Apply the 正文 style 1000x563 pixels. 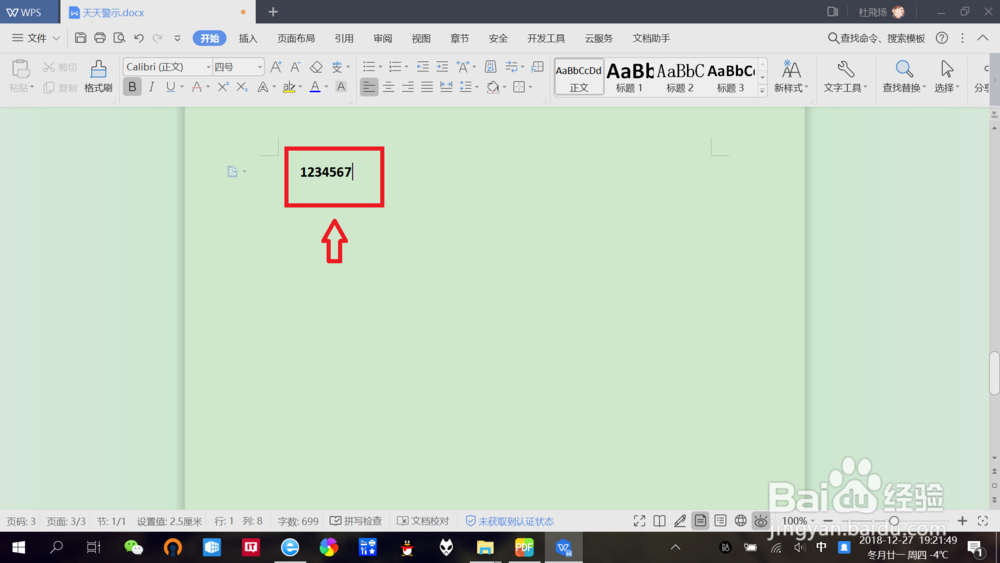point(578,77)
